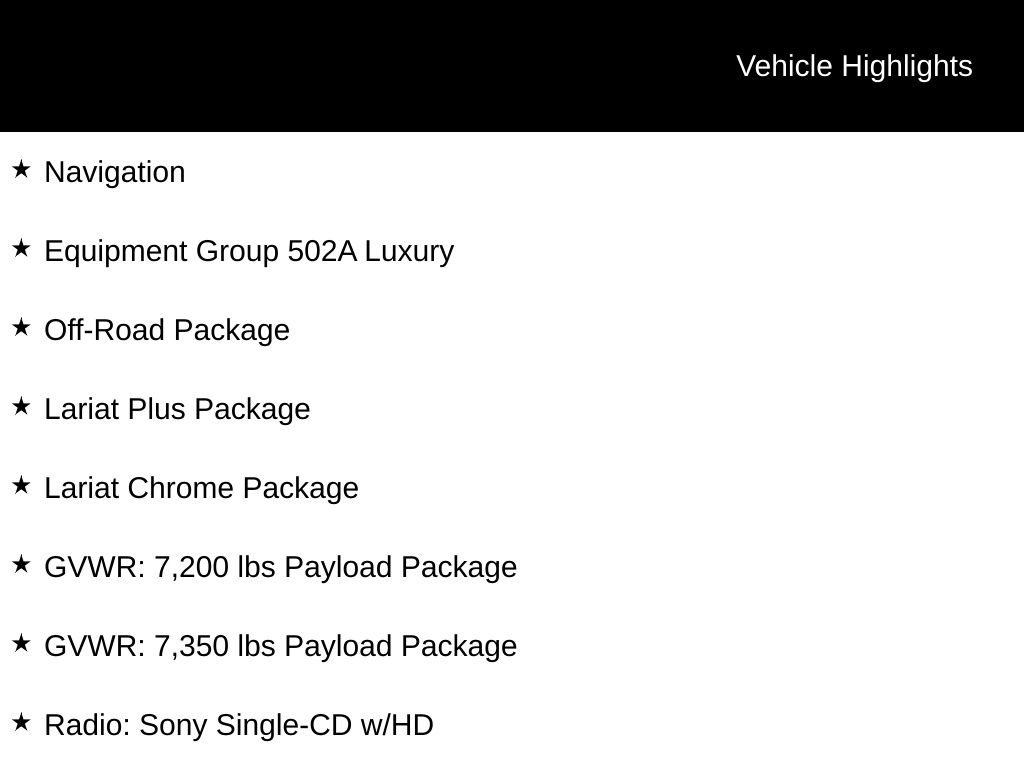Select the Lariat Chrome Package text
1024x768 pixels.
click(x=202, y=488)
